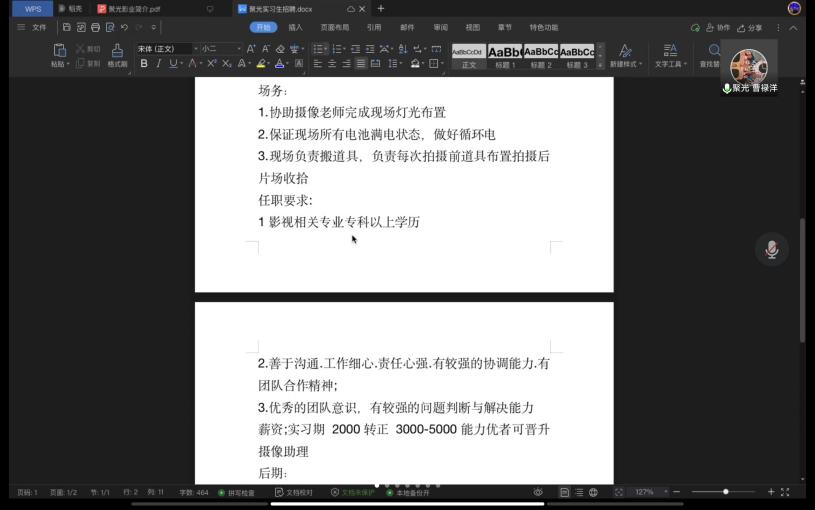Click the bulleted list icon
Image resolution: width=815 pixels, height=510 pixels.
tap(319, 49)
